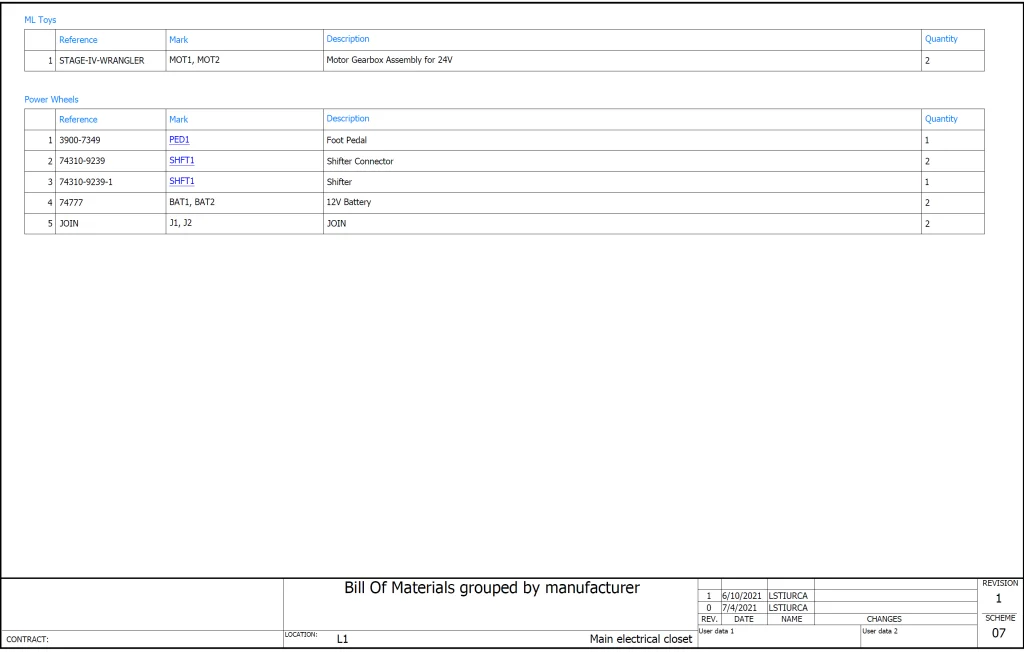1024x652 pixels.
Task: Click the 12V Battery description cell
Action: [349, 203]
